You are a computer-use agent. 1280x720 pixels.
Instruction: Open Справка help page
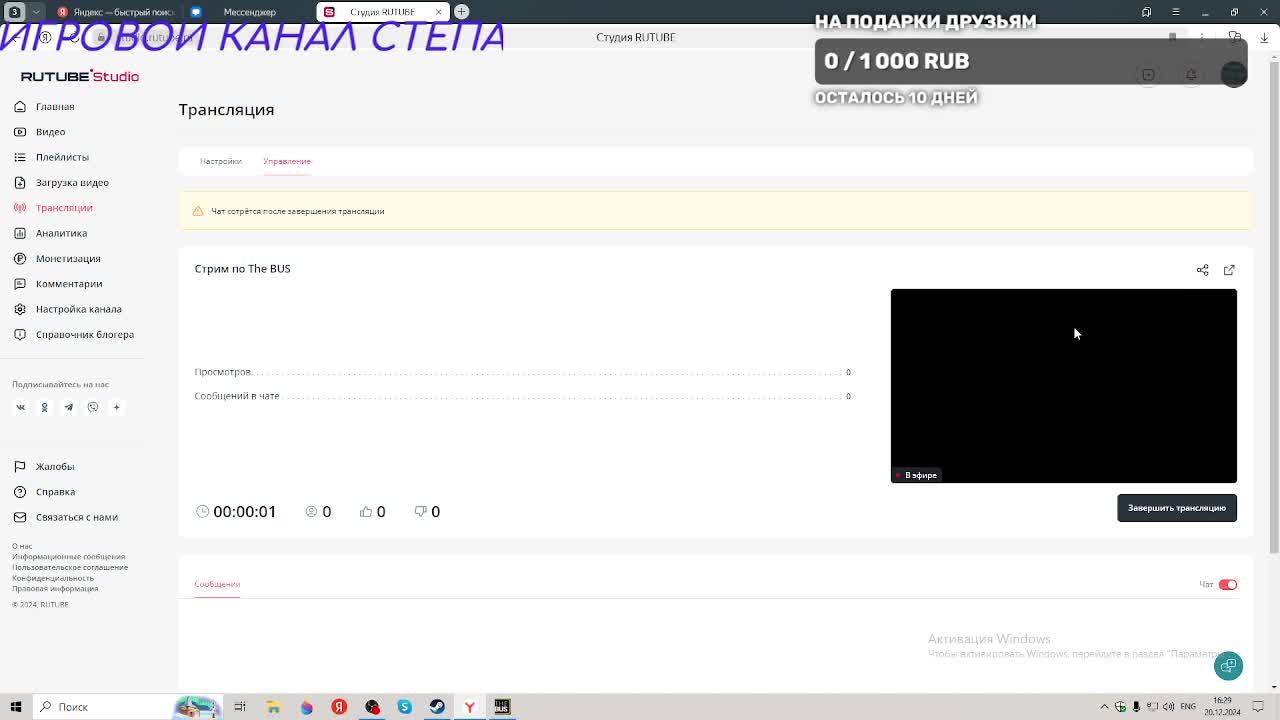tap(55, 492)
